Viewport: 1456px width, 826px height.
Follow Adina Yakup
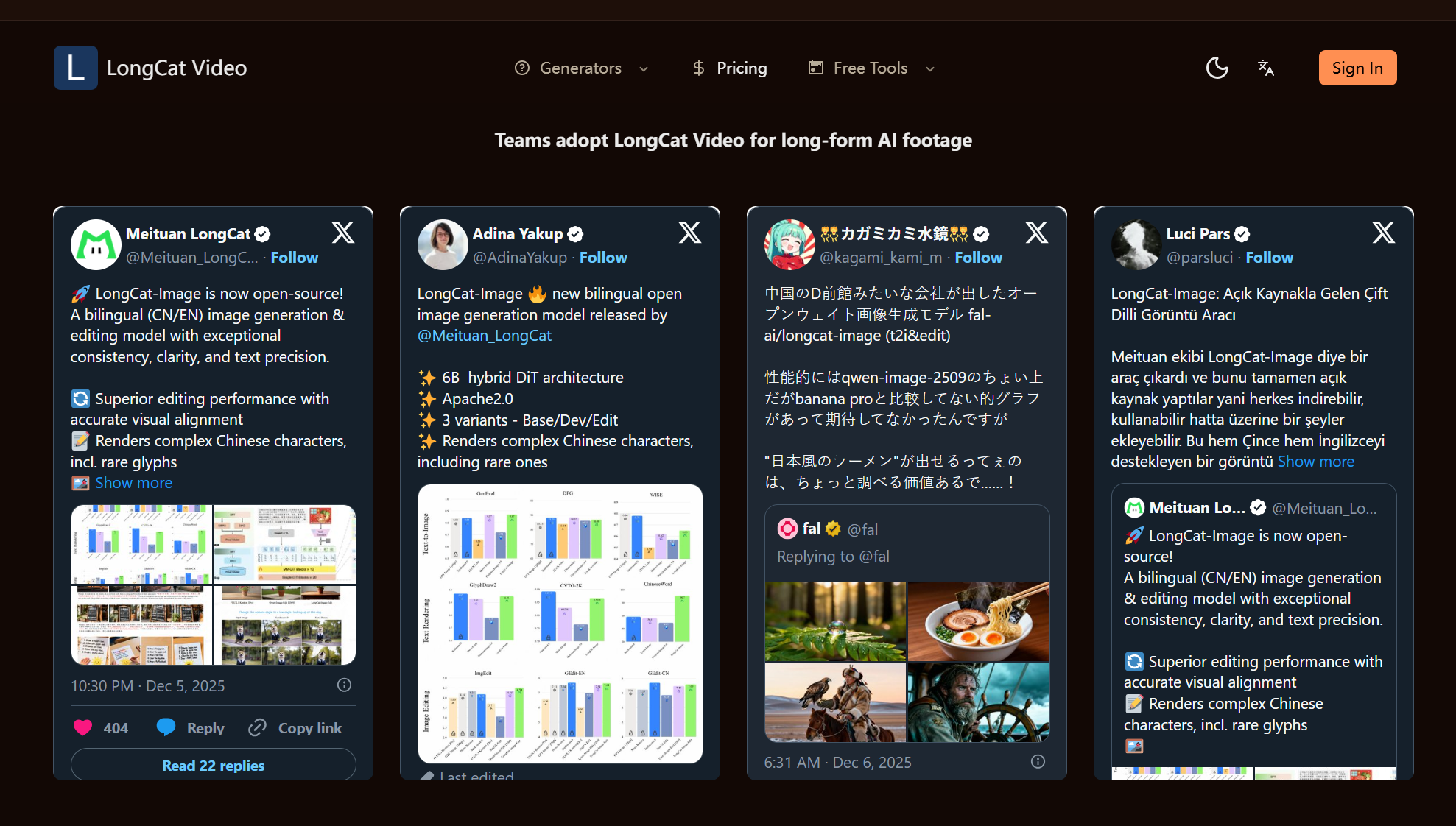coord(602,258)
